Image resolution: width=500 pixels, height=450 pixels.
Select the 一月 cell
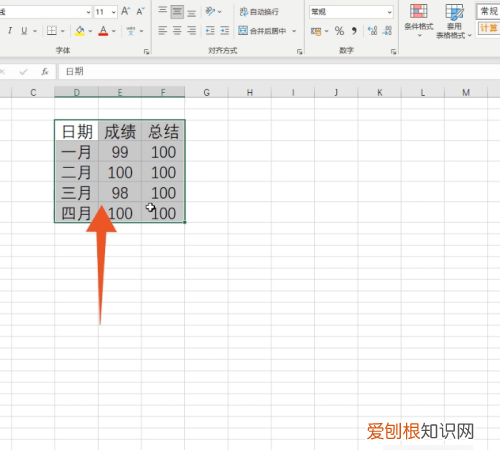77,151
